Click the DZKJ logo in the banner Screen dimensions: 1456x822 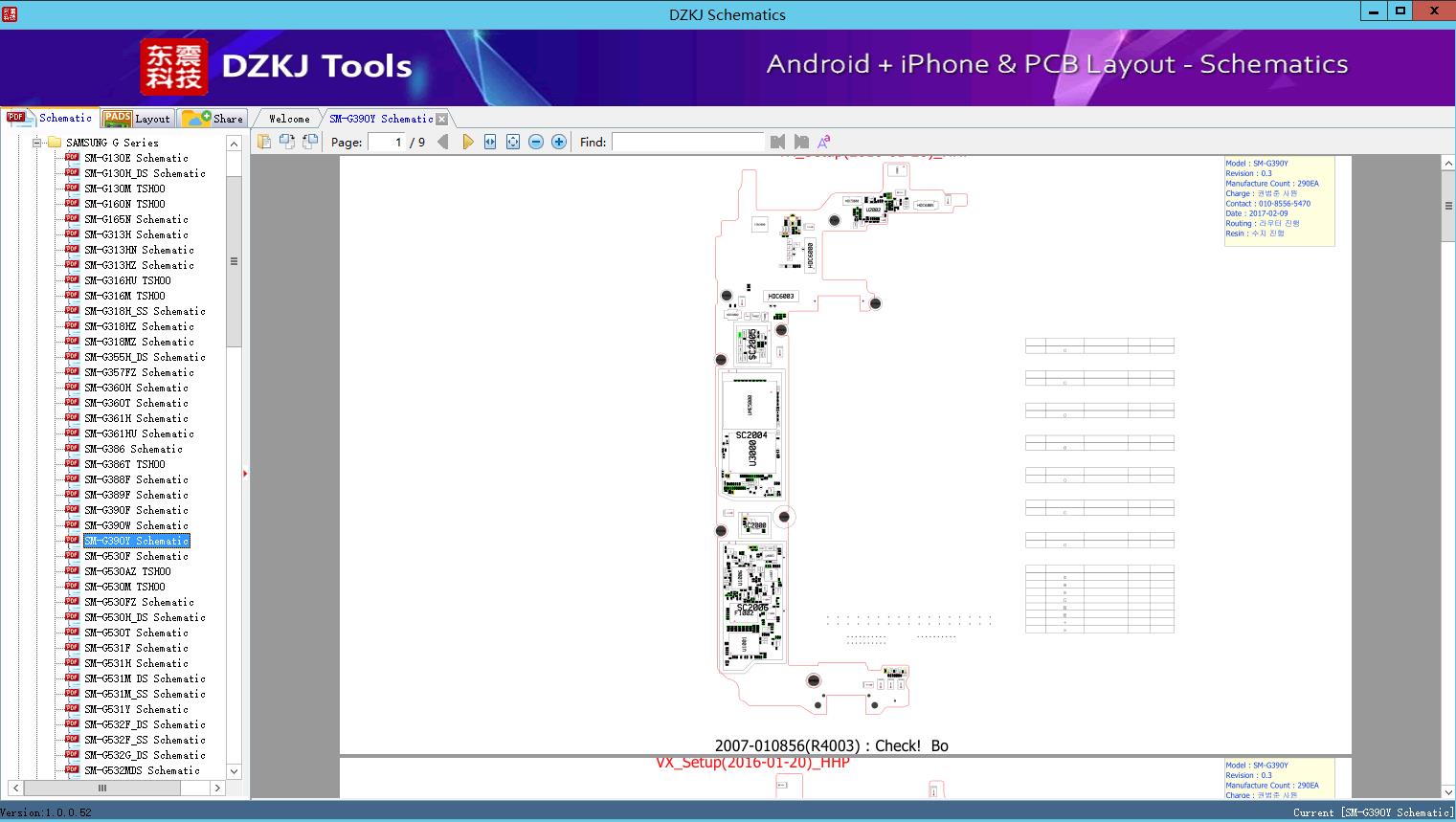pyautogui.click(x=174, y=67)
